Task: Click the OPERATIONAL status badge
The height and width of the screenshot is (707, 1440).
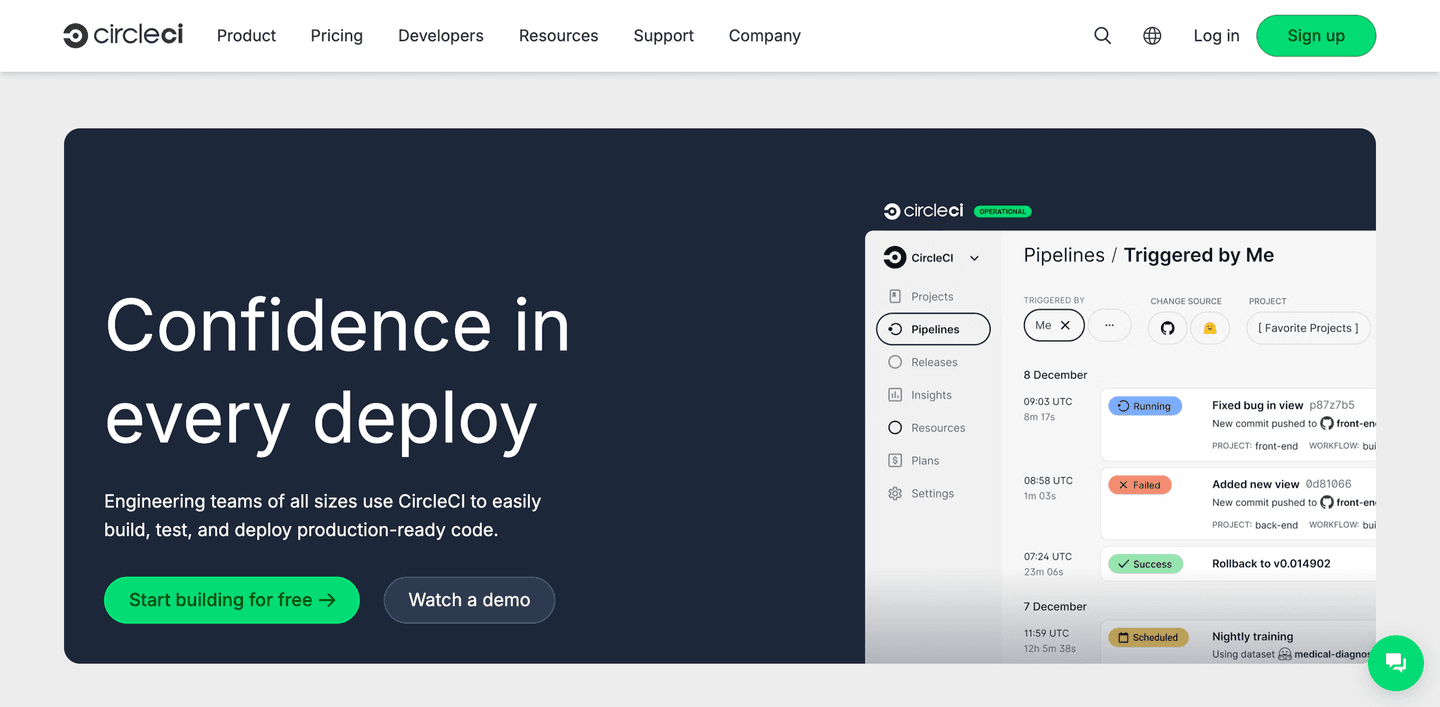Action: click(1002, 211)
